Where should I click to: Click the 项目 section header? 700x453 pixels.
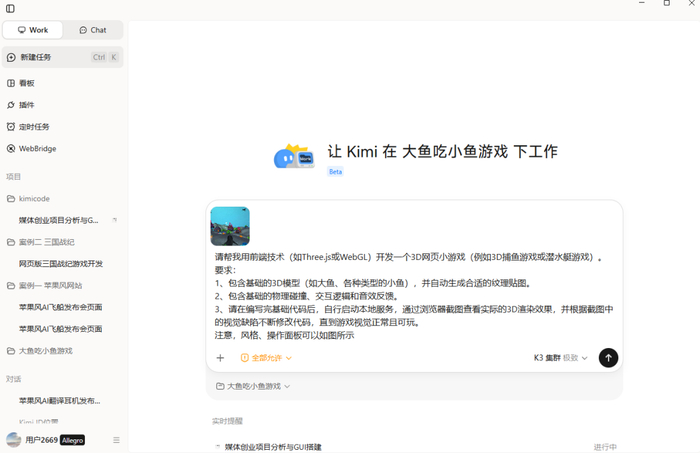pos(13,177)
